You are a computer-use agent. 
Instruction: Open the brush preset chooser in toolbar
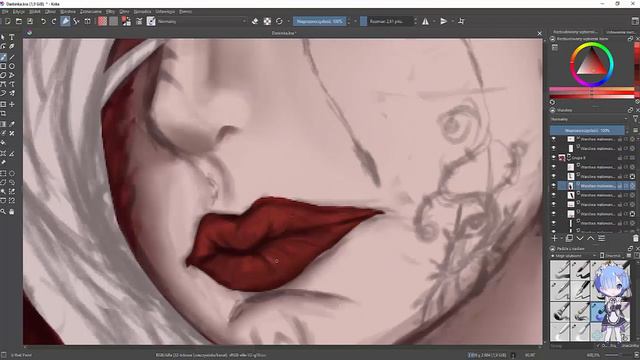[151, 21]
